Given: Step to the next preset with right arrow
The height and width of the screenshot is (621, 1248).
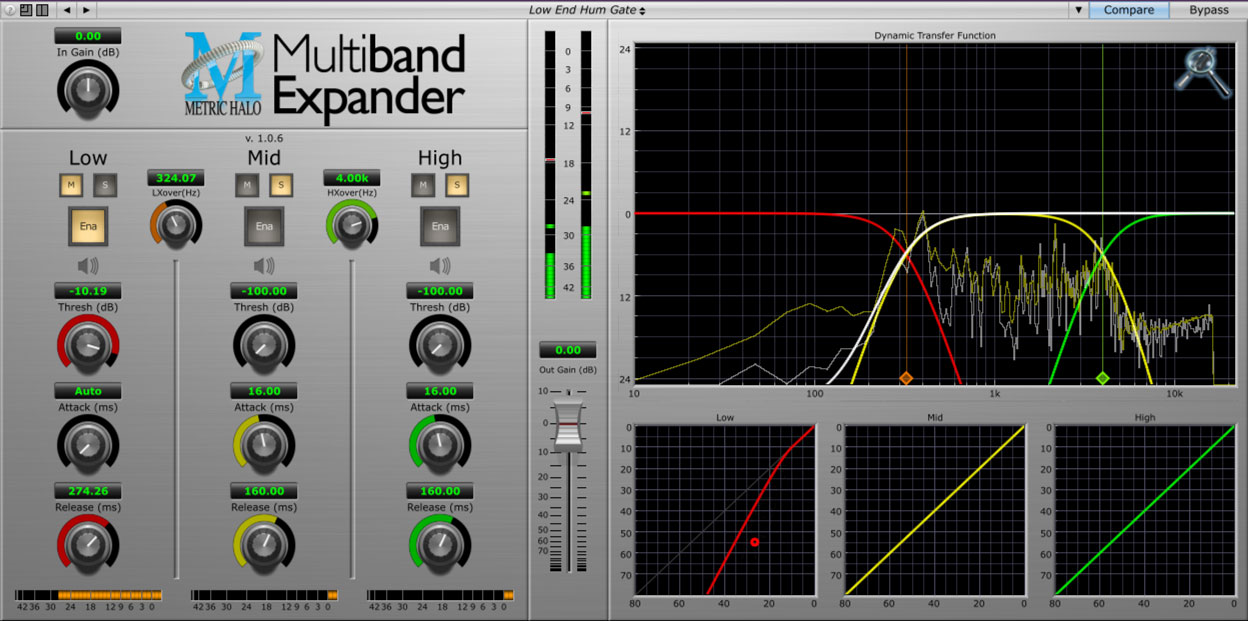Looking at the screenshot, I should 86,10.
